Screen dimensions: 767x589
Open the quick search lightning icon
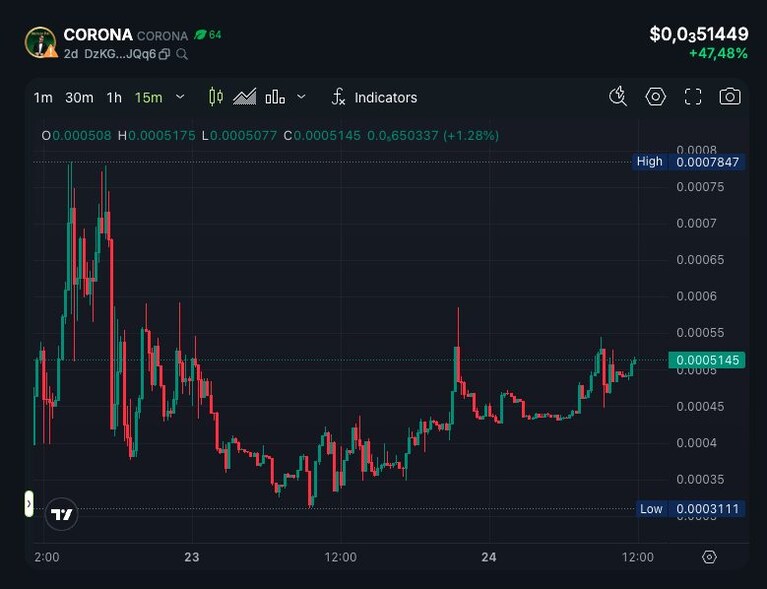[x=618, y=96]
